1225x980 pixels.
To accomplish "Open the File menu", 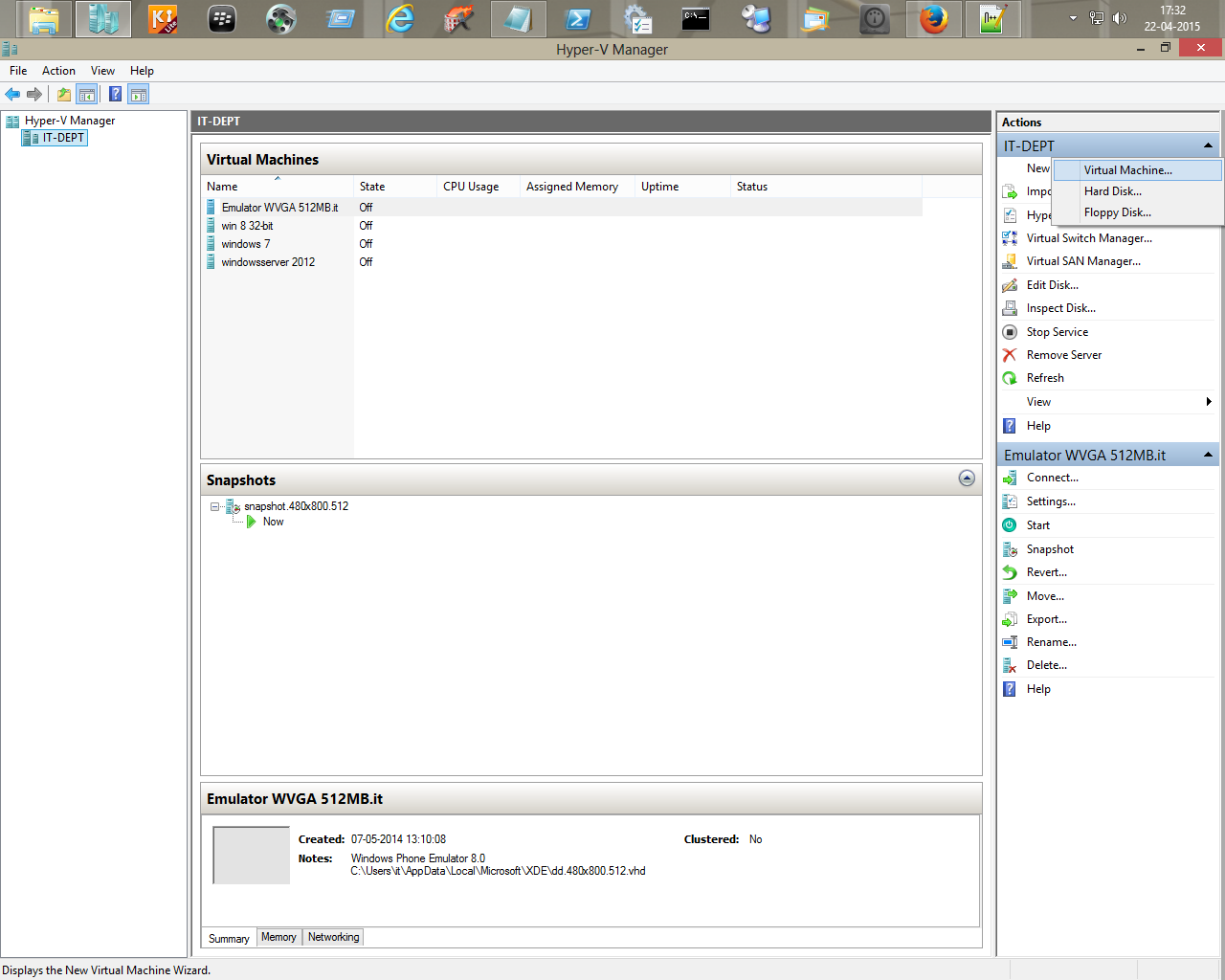I will click(18, 71).
